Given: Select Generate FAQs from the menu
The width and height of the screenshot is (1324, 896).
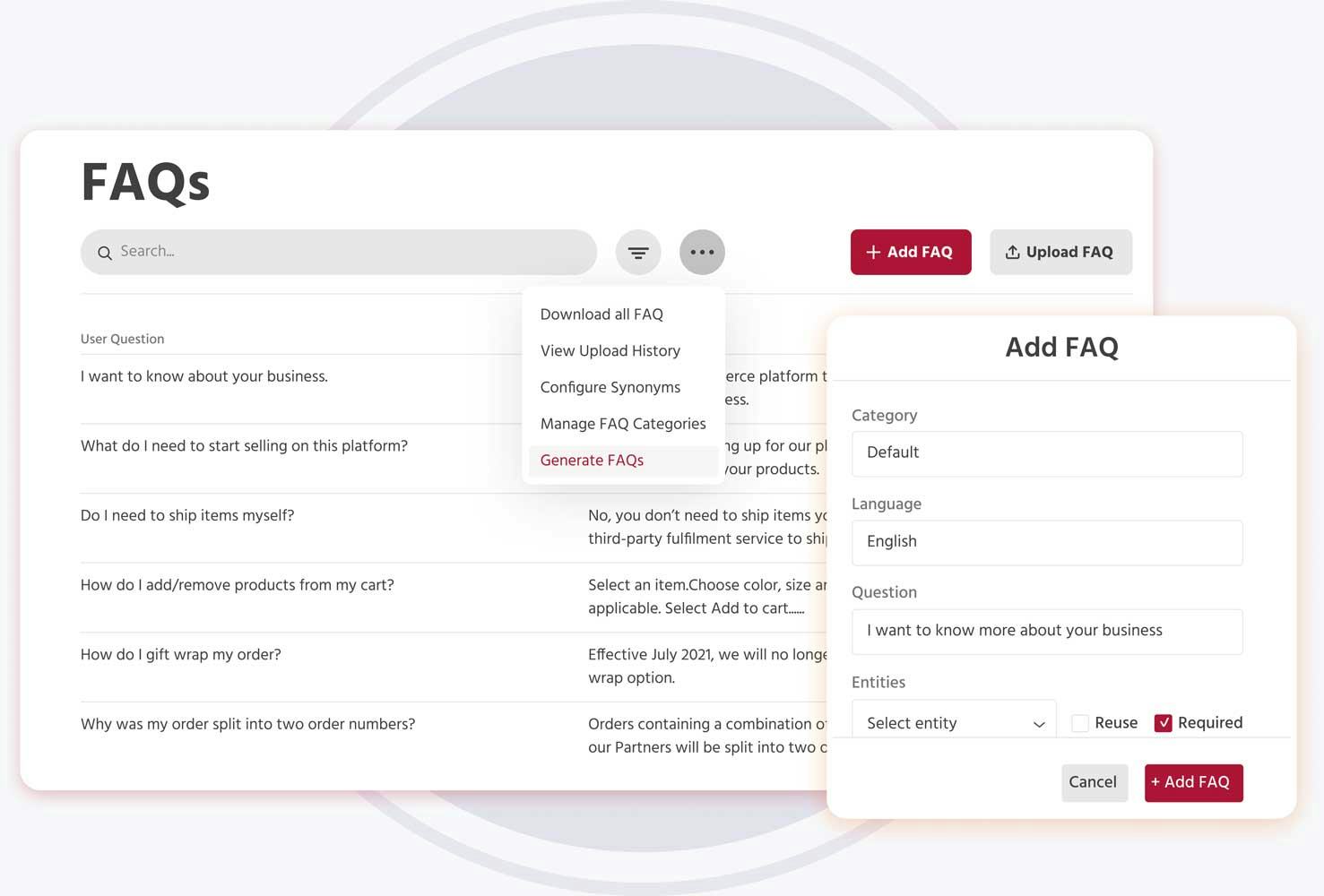Looking at the screenshot, I should click(592, 460).
